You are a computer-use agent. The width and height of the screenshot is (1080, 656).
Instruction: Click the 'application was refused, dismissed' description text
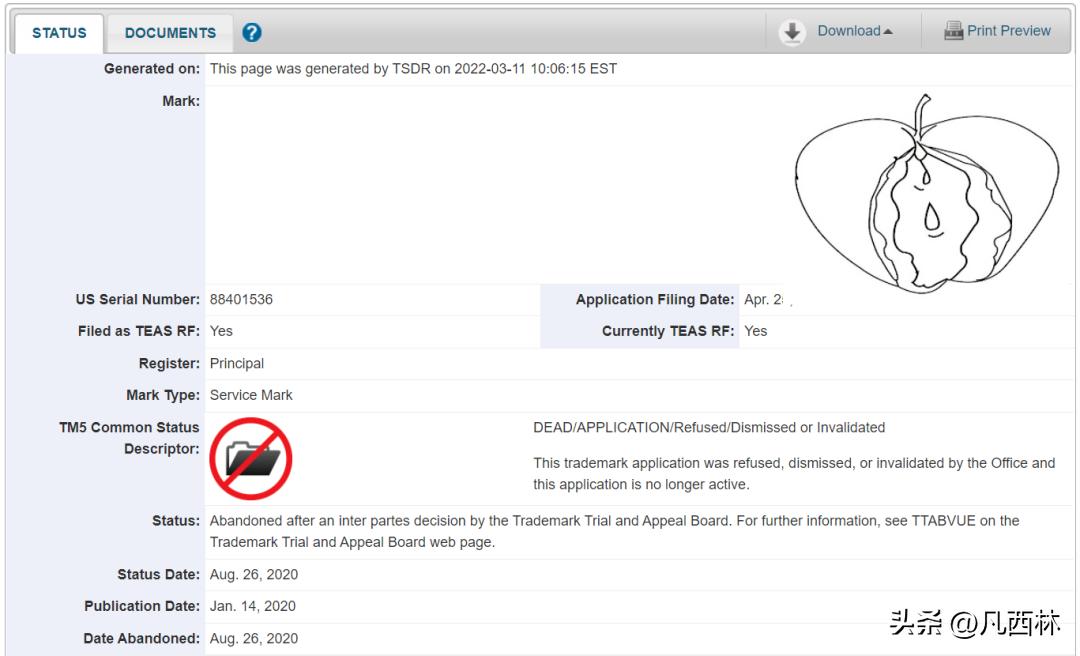(794, 474)
